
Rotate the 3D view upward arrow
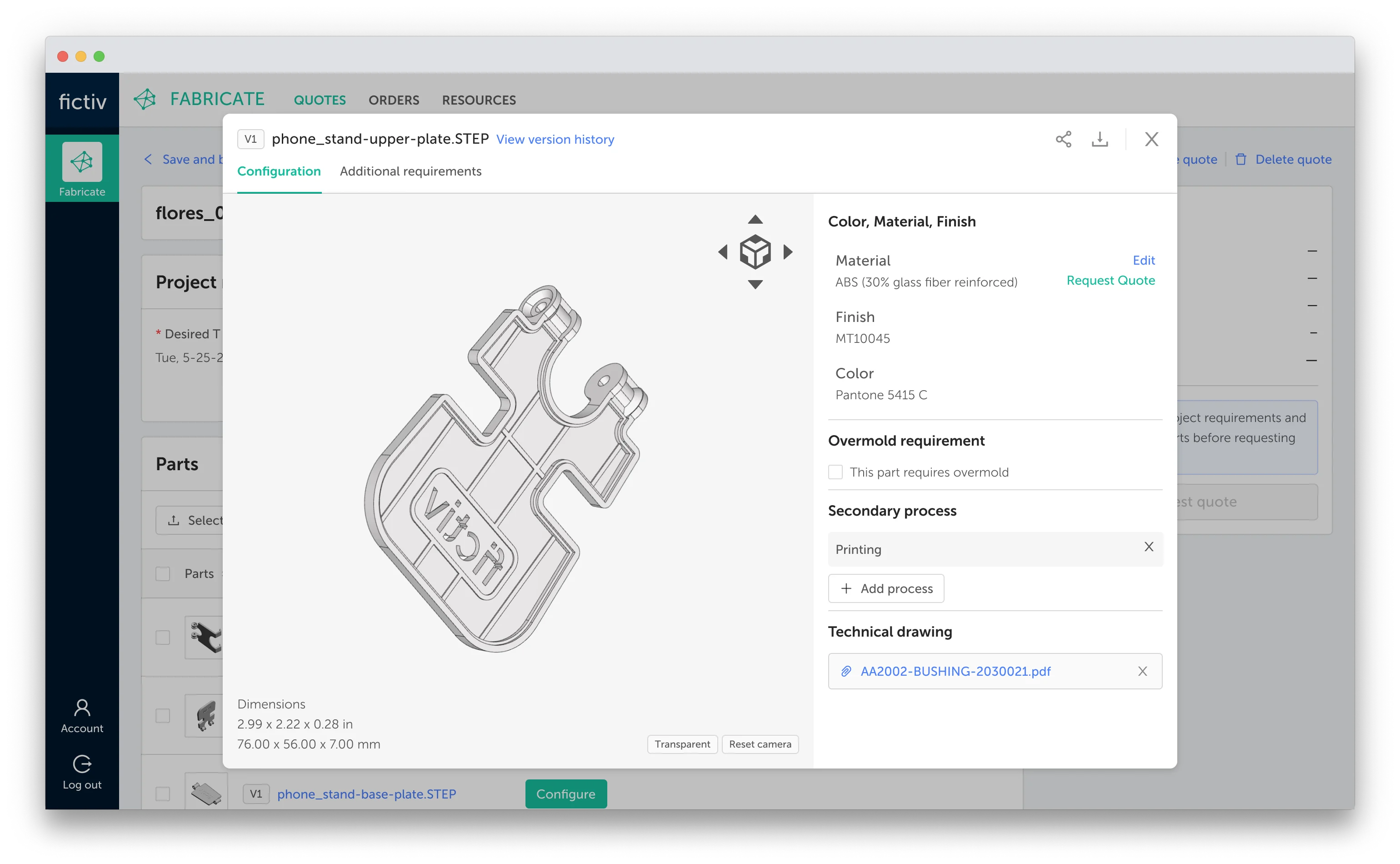(755, 220)
